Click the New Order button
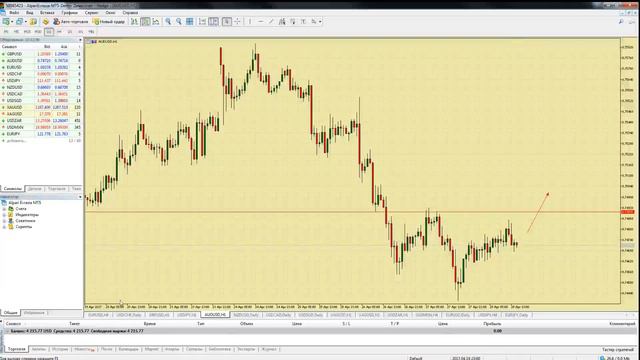This screenshot has width=640, height=360. click(x=109, y=22)
